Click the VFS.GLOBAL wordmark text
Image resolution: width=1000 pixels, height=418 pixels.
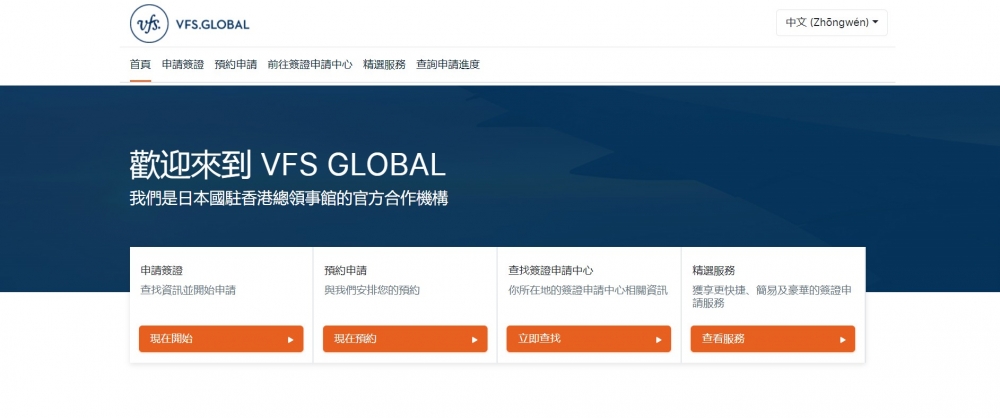tap(212, 24)
